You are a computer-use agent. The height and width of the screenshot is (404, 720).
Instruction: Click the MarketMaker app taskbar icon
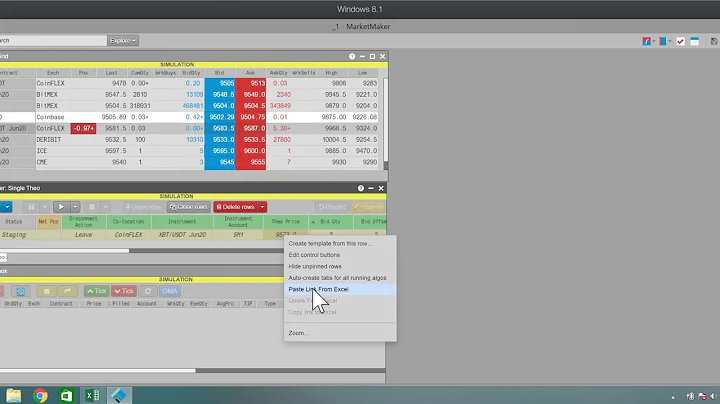pyautogui.click(x=119, y=395)
